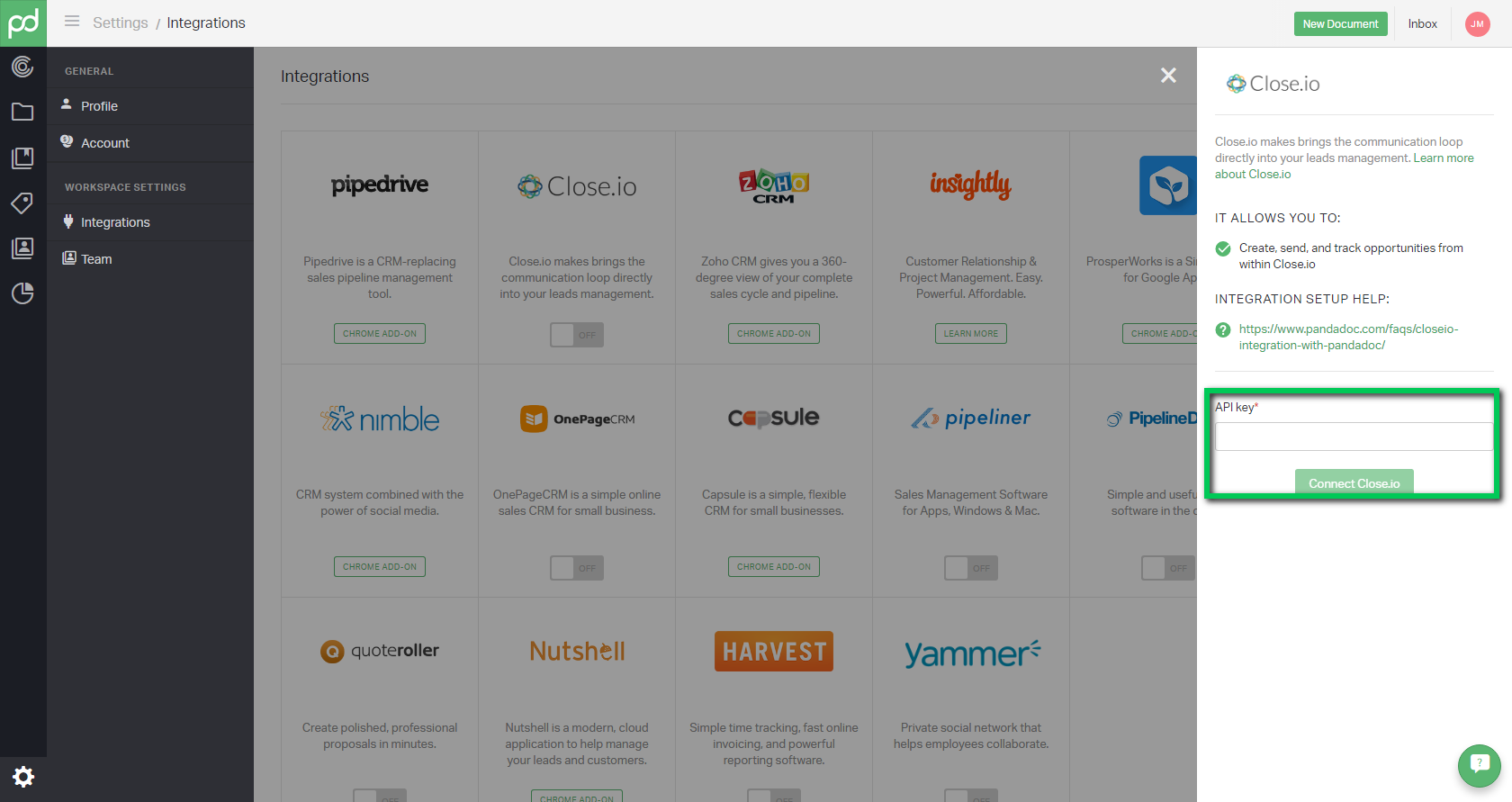
Task: Click Zoho CRM Chrome Add-on button
Action: click(x=774, y=333)
